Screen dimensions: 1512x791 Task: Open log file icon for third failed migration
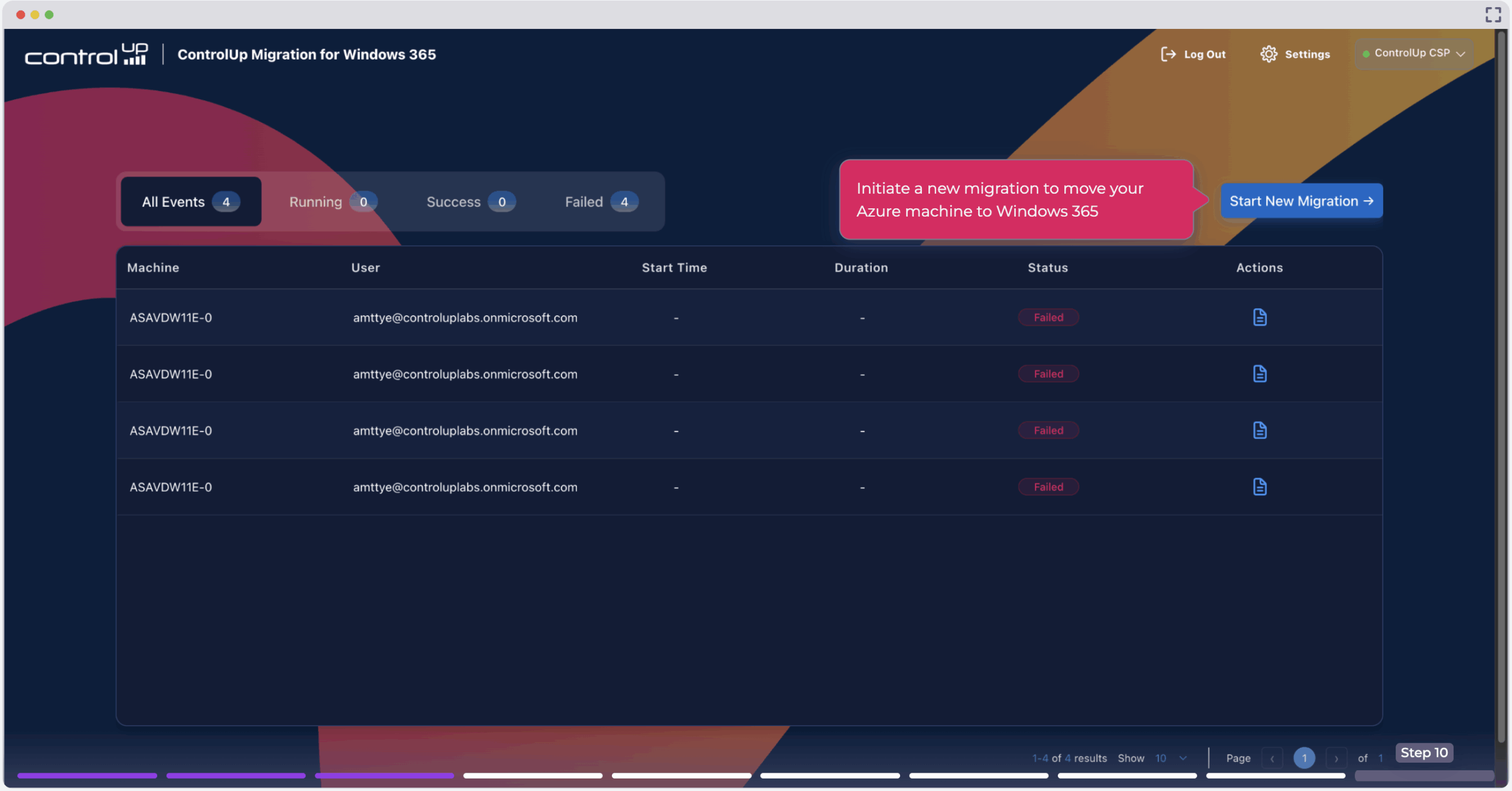[x=1259, y=430]
